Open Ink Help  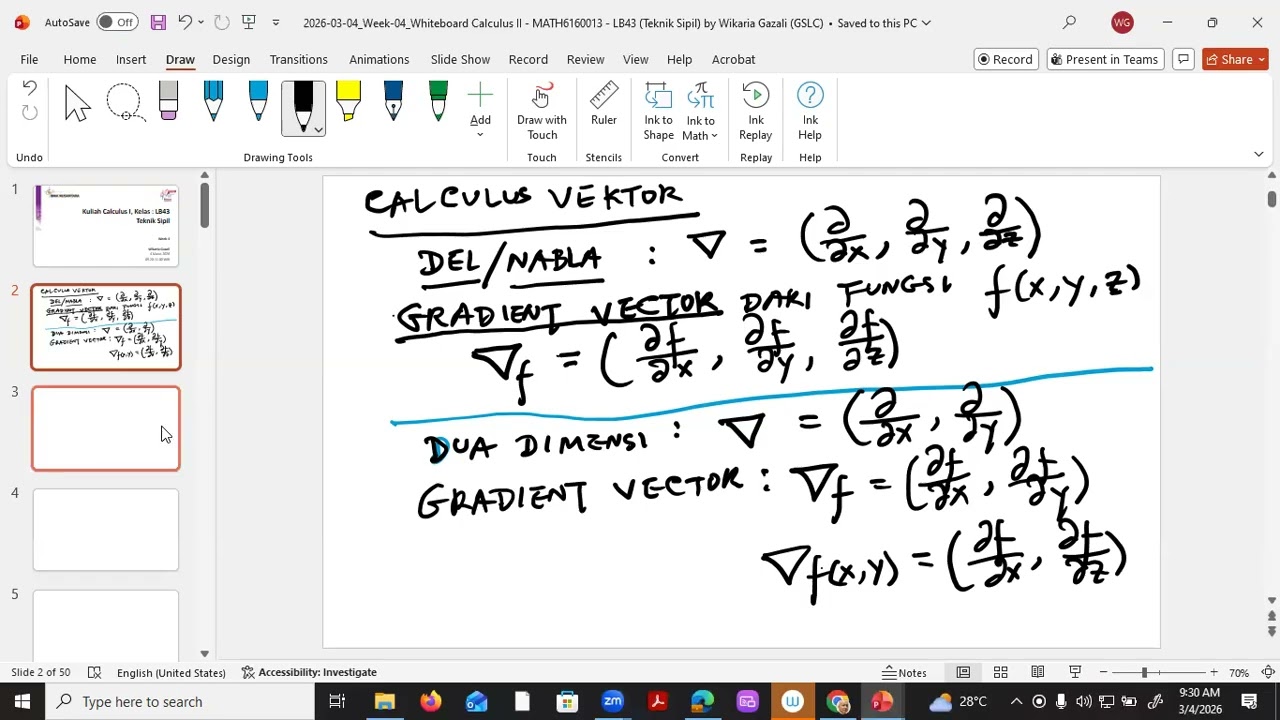tap(810, 112)
